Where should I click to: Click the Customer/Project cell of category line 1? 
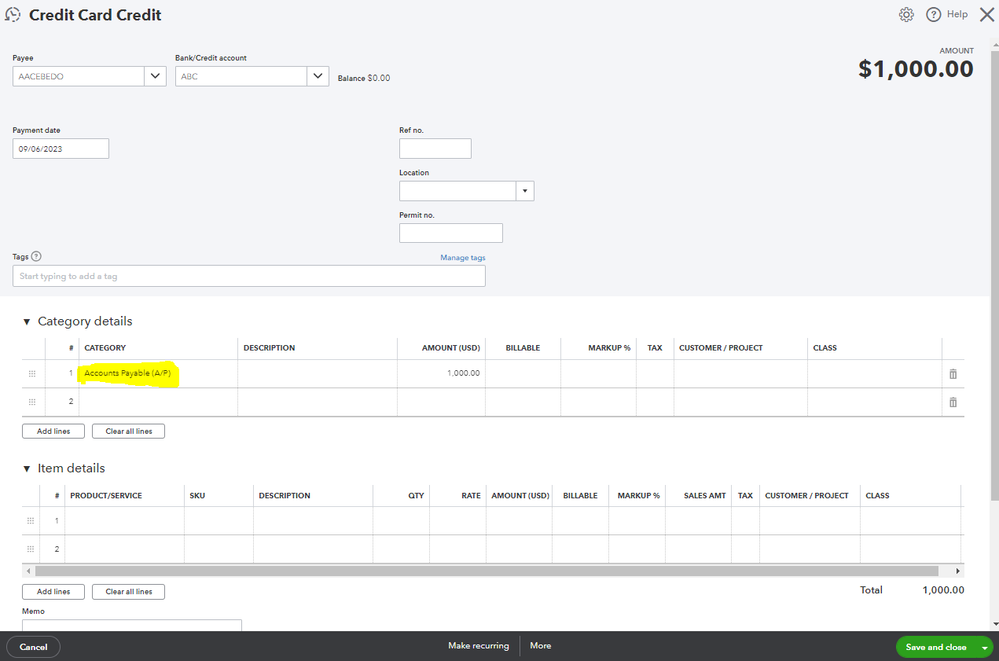[x=740, y=374]
